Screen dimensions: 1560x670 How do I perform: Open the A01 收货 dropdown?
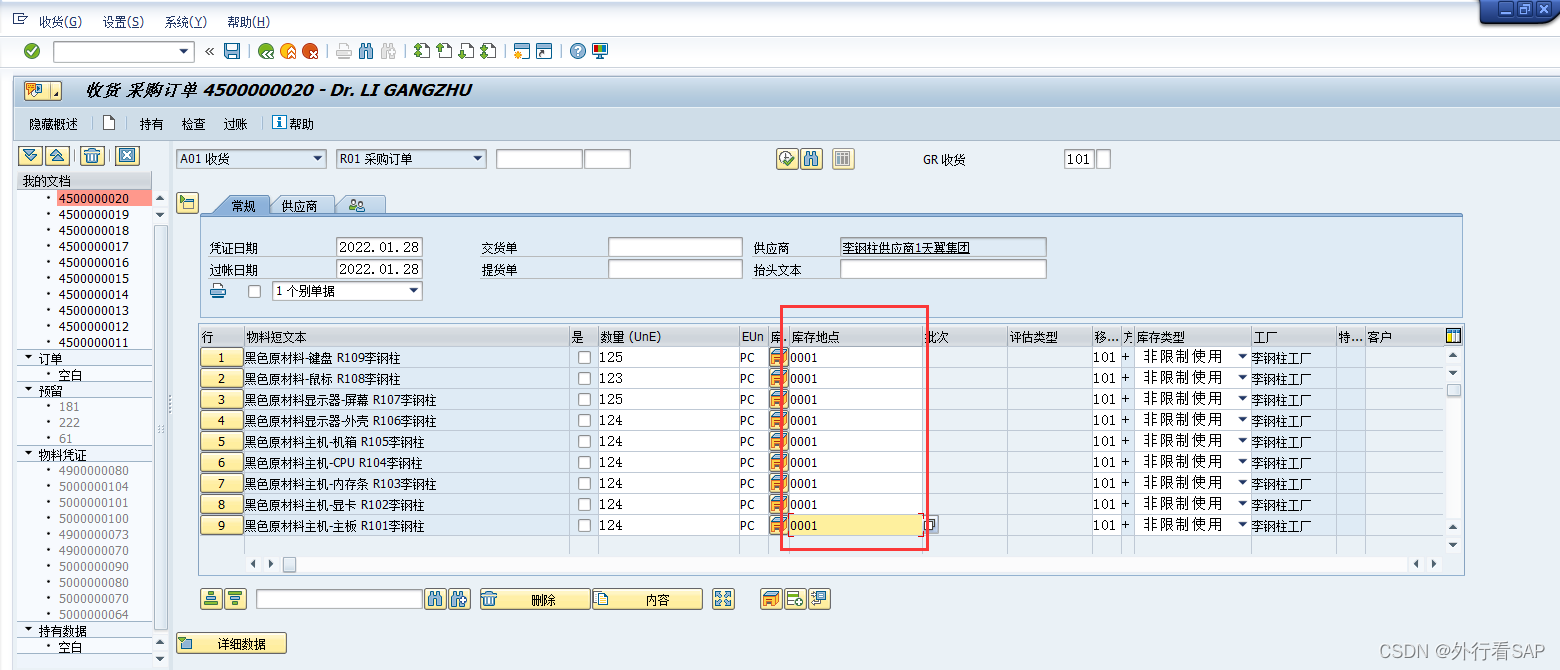[x=318, y=159]
